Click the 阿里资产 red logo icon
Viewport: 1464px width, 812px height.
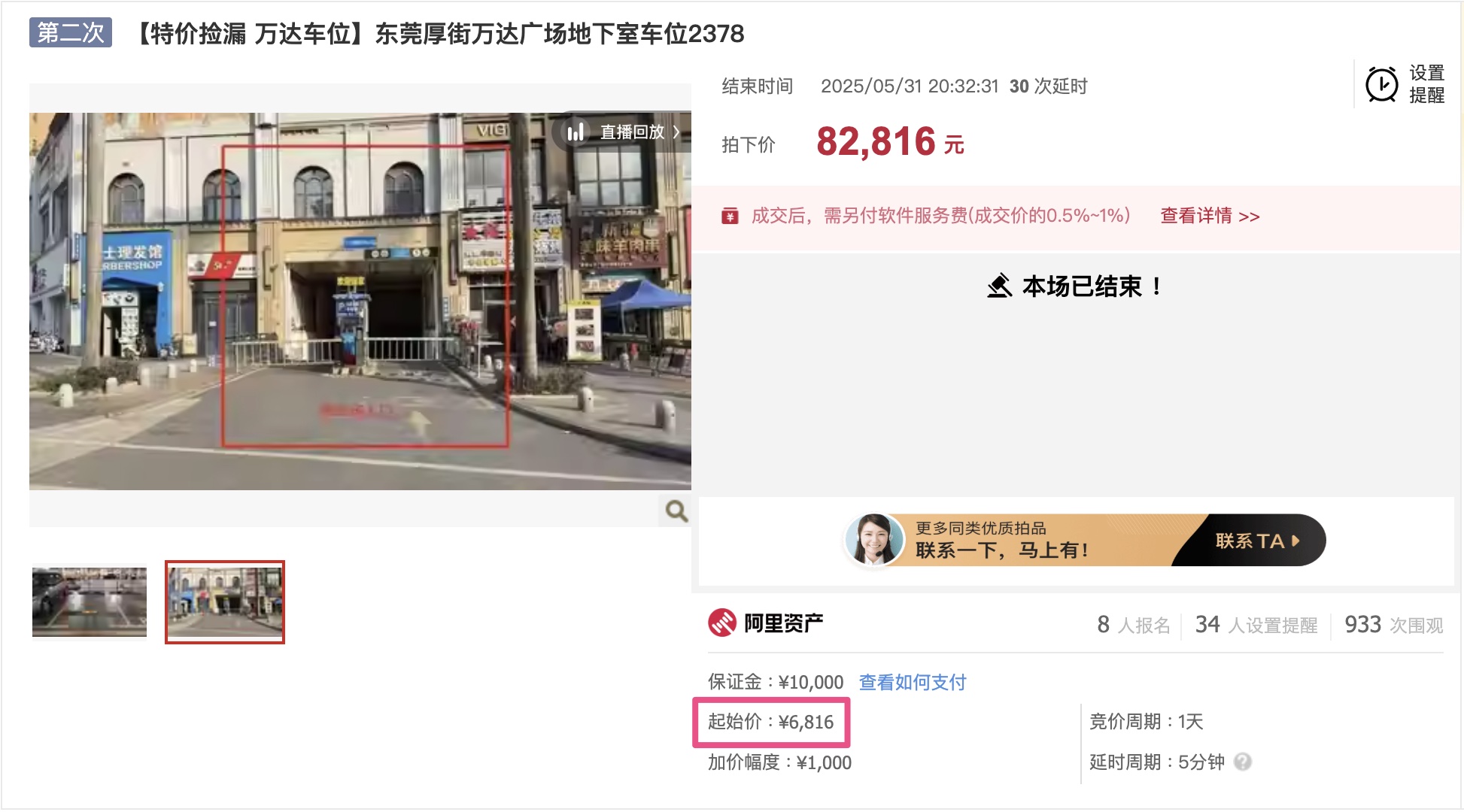722,623
